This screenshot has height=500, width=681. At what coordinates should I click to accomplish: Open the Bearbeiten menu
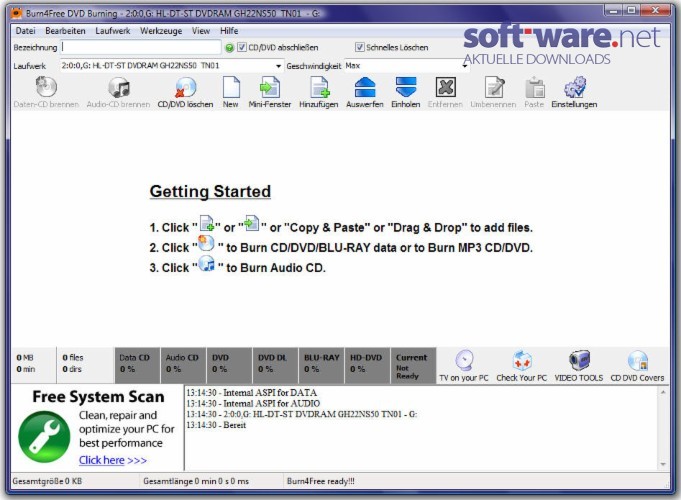point(65,31)
